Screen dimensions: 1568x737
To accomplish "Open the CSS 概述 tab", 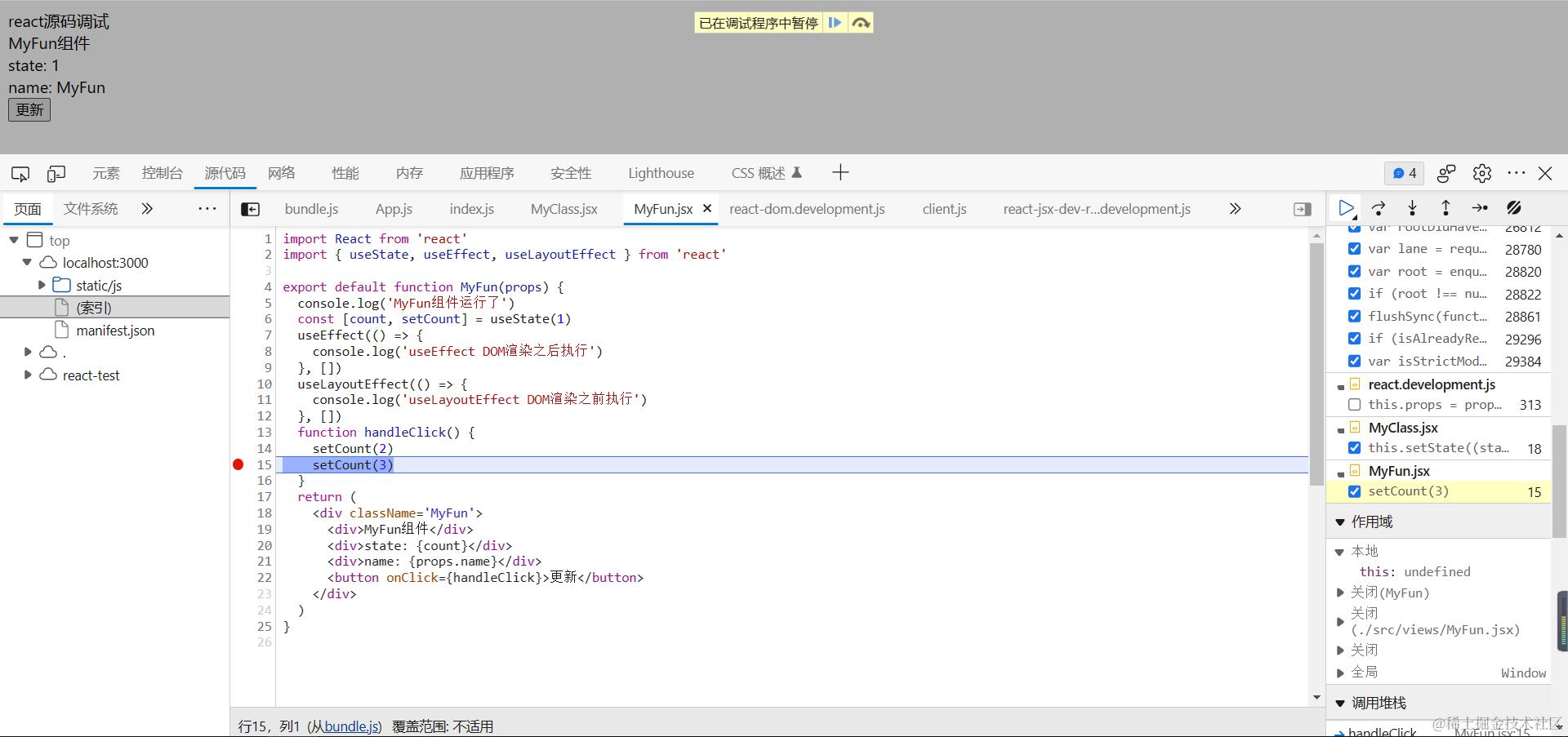I will pyautogui.click(x=766, y=173).
